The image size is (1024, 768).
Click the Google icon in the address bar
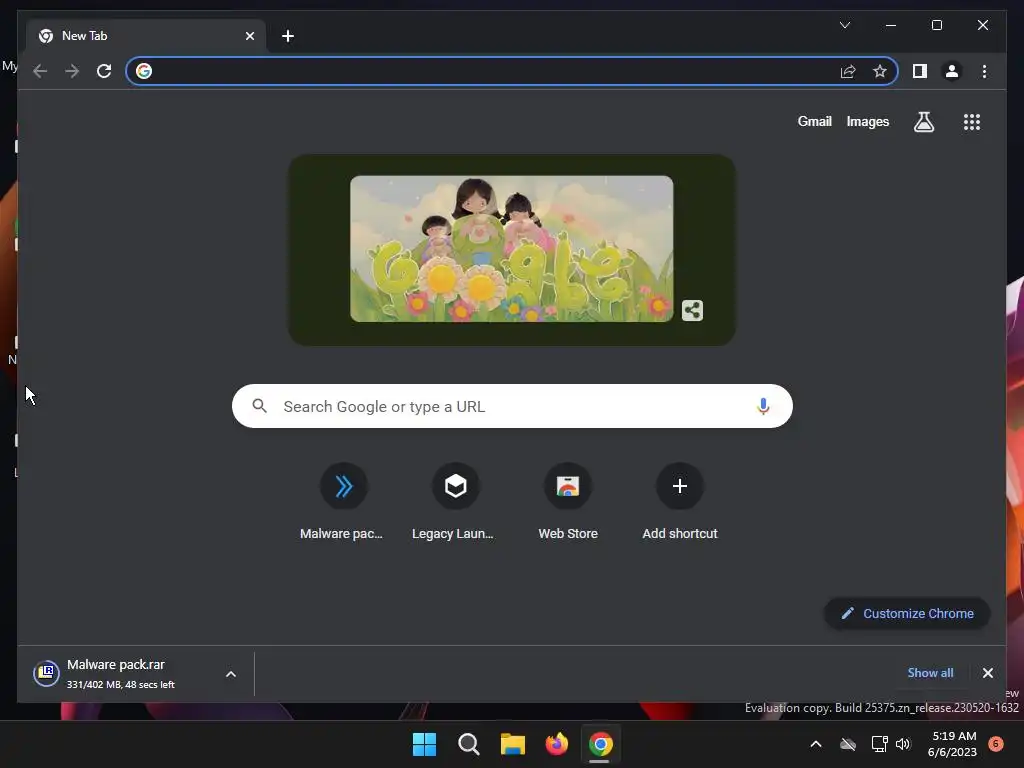point(144,71)
